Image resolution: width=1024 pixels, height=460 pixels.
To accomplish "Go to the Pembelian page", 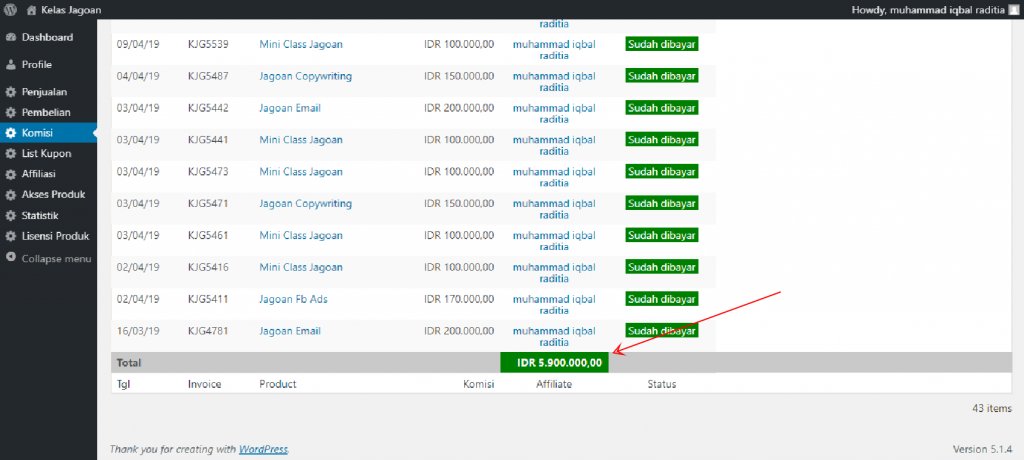I will [48, 112].
